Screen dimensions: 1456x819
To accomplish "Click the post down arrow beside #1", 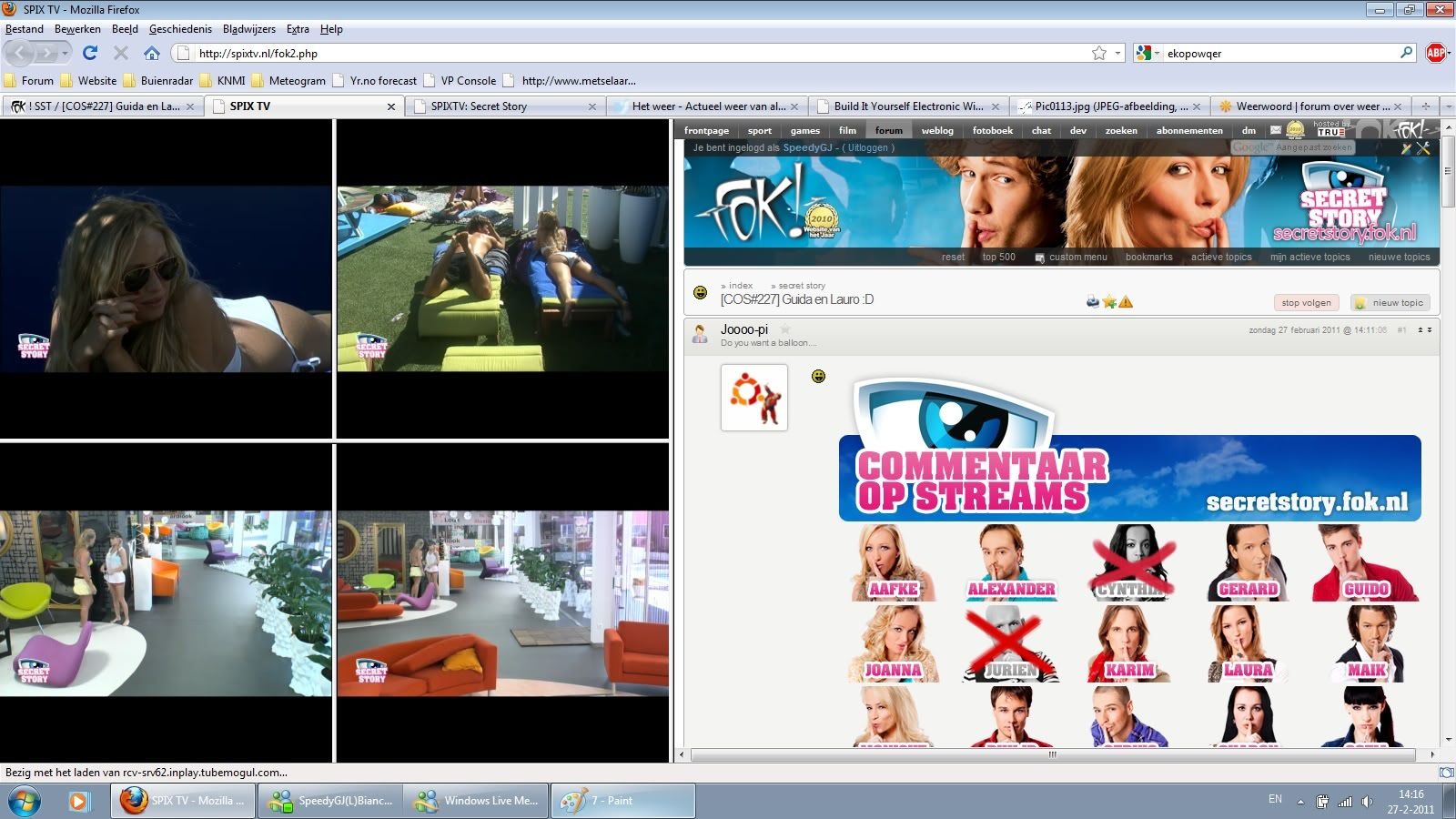I will (x=1430, y=329).
